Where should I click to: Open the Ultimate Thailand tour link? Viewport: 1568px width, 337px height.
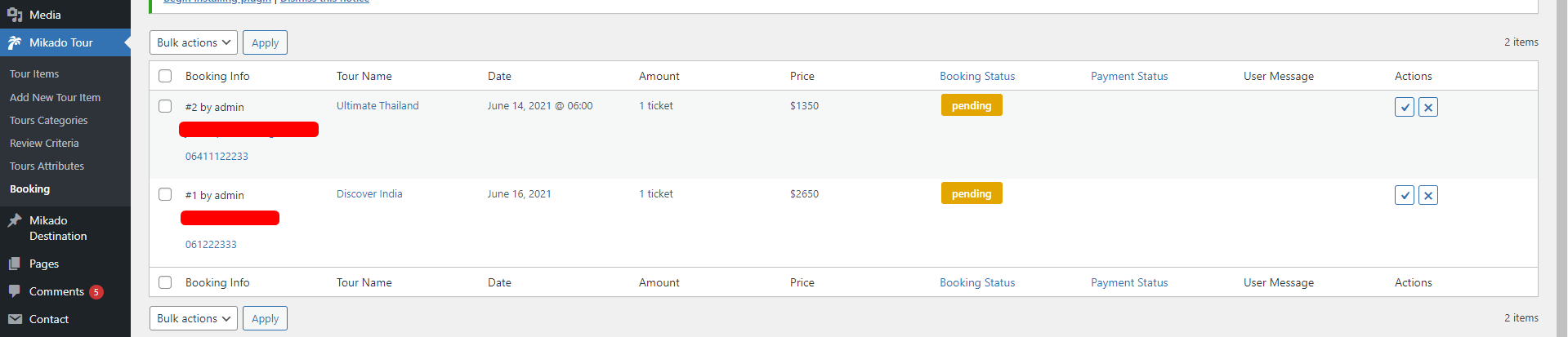point(377,105)
